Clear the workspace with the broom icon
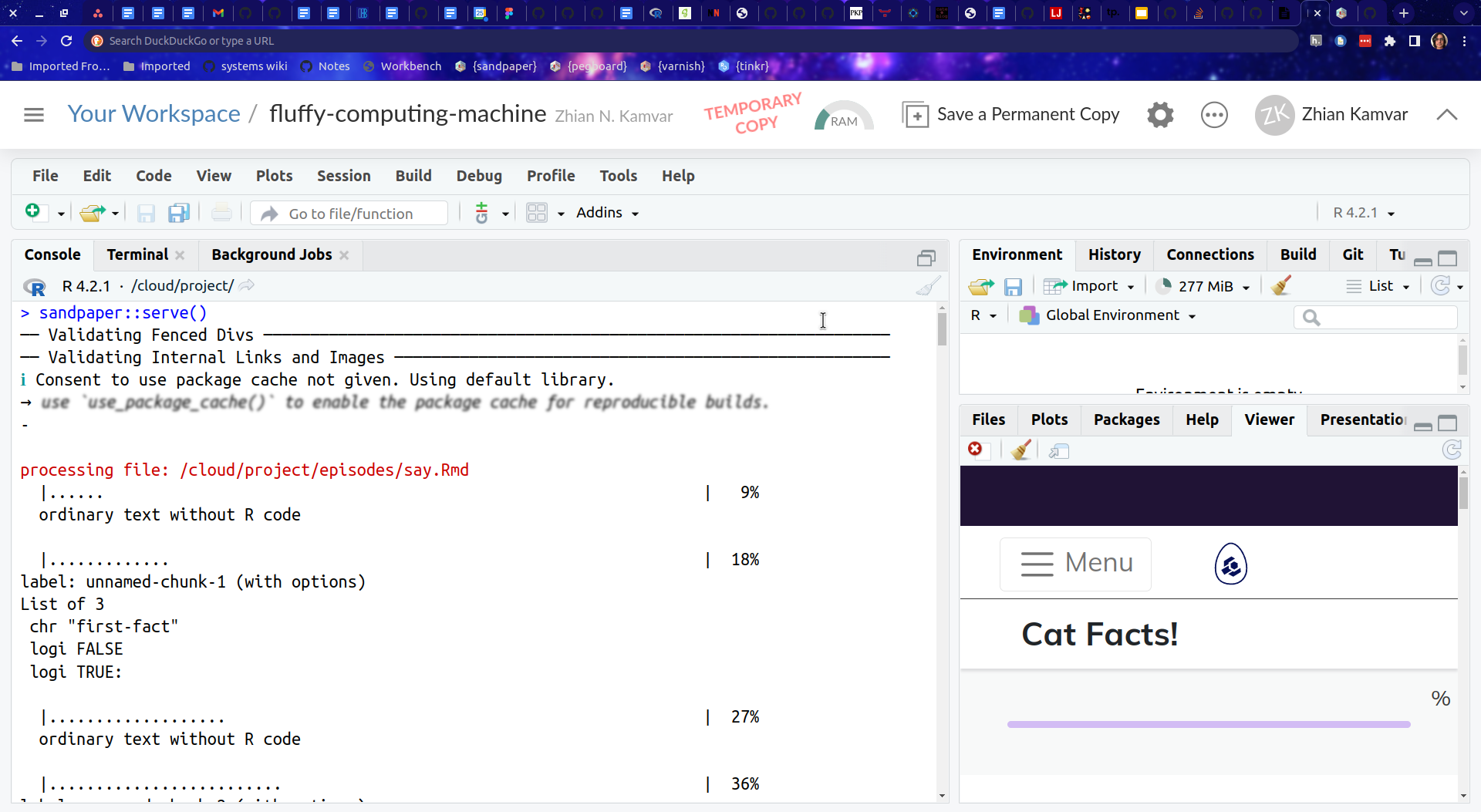Image resolution: width=1481 pixels, height=812 pixels. (1281, 285)
